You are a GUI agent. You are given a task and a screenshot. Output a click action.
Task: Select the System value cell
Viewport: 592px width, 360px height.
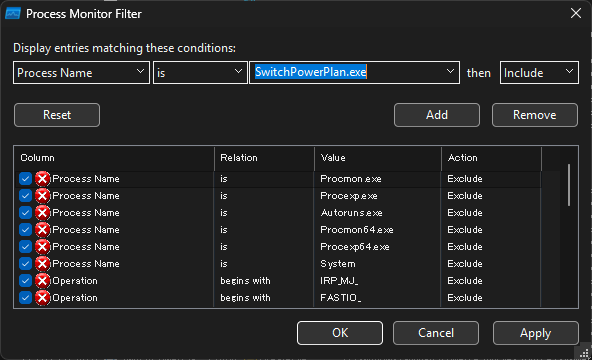point(338,263)
